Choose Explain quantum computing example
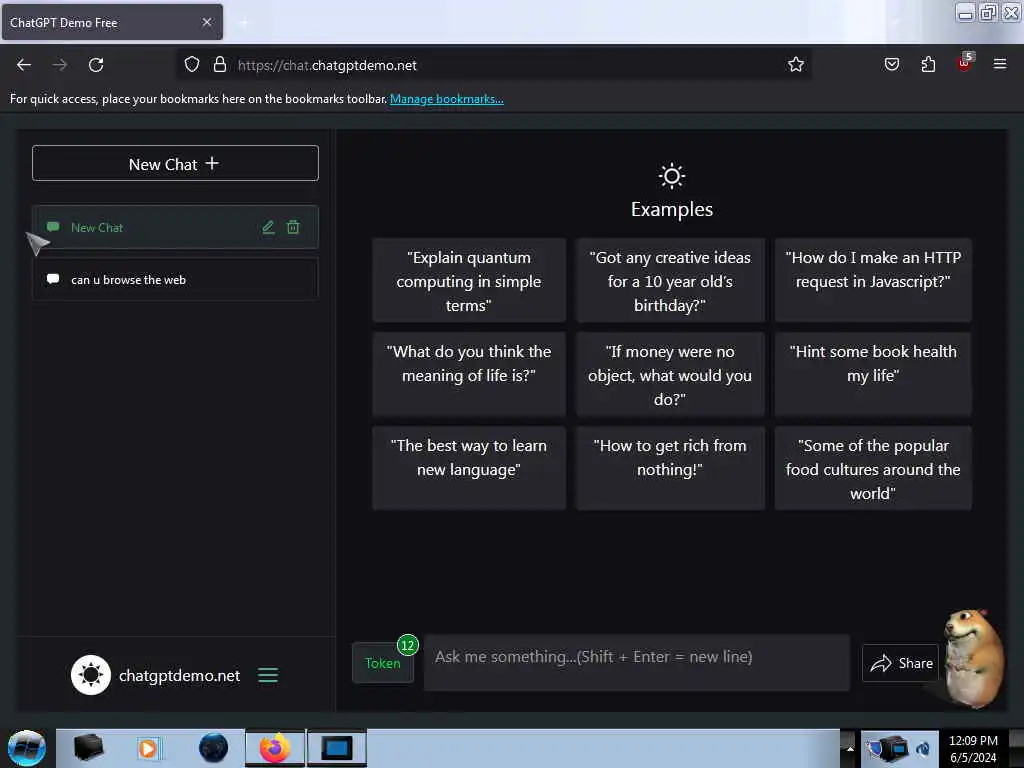 point(469,281)
